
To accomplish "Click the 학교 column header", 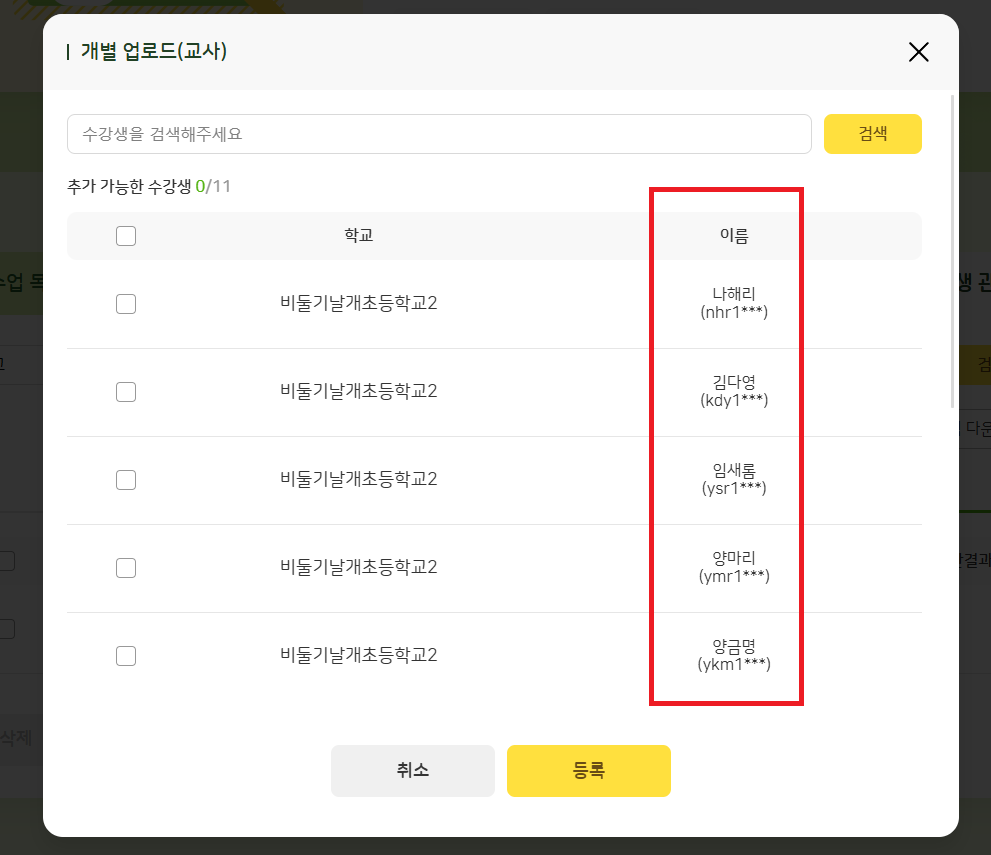I will point(359,236).
